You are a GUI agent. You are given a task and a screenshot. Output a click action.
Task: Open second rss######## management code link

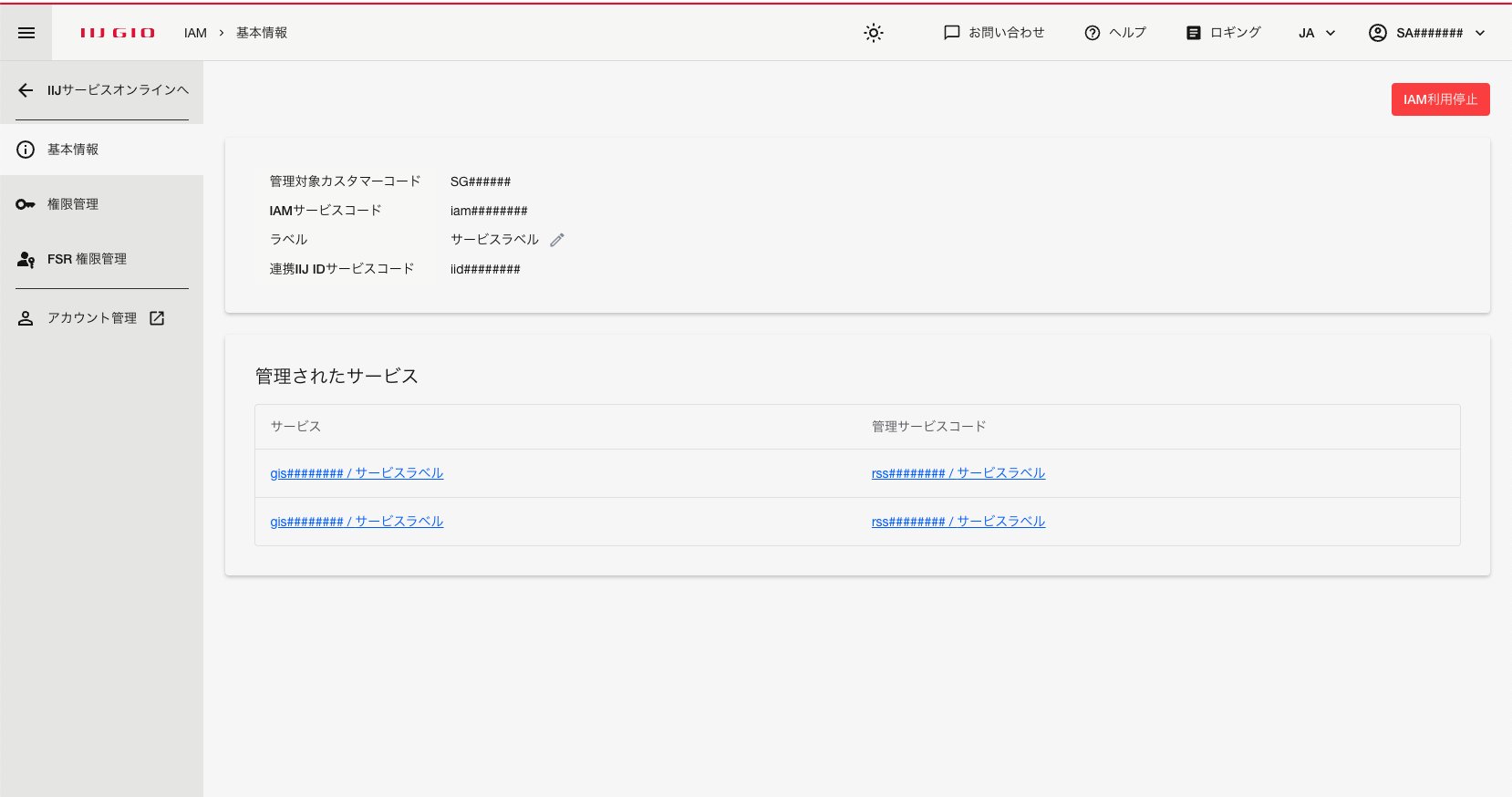tap(958, 522)
